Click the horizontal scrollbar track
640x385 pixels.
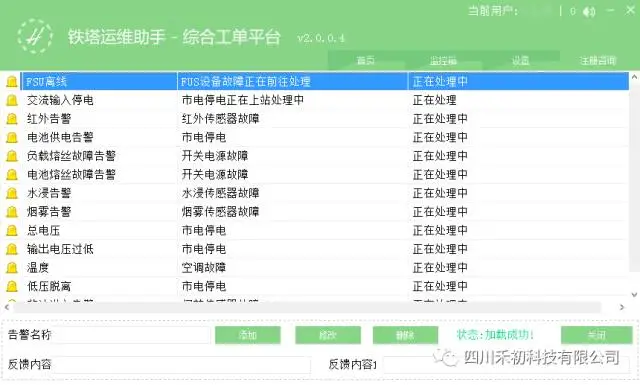coord(307,307)
